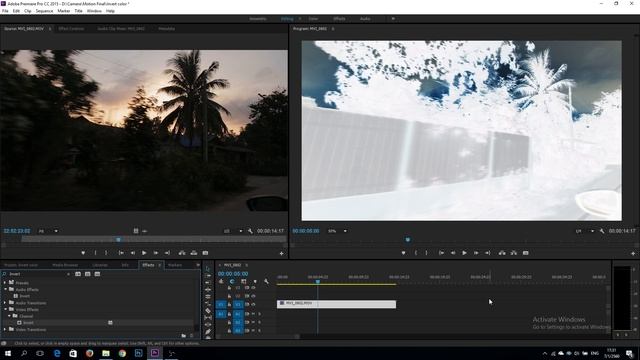This screenshot has height=360, width=640.
Task: Select the Pen tool in tools panel
Action: click(208, 332)
